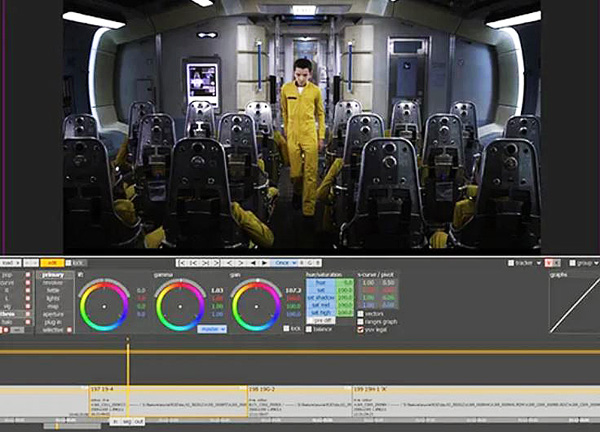This screenshot has width=600, height=432.
Task: Click the sat shadow label button
Action: coord(321,298)
